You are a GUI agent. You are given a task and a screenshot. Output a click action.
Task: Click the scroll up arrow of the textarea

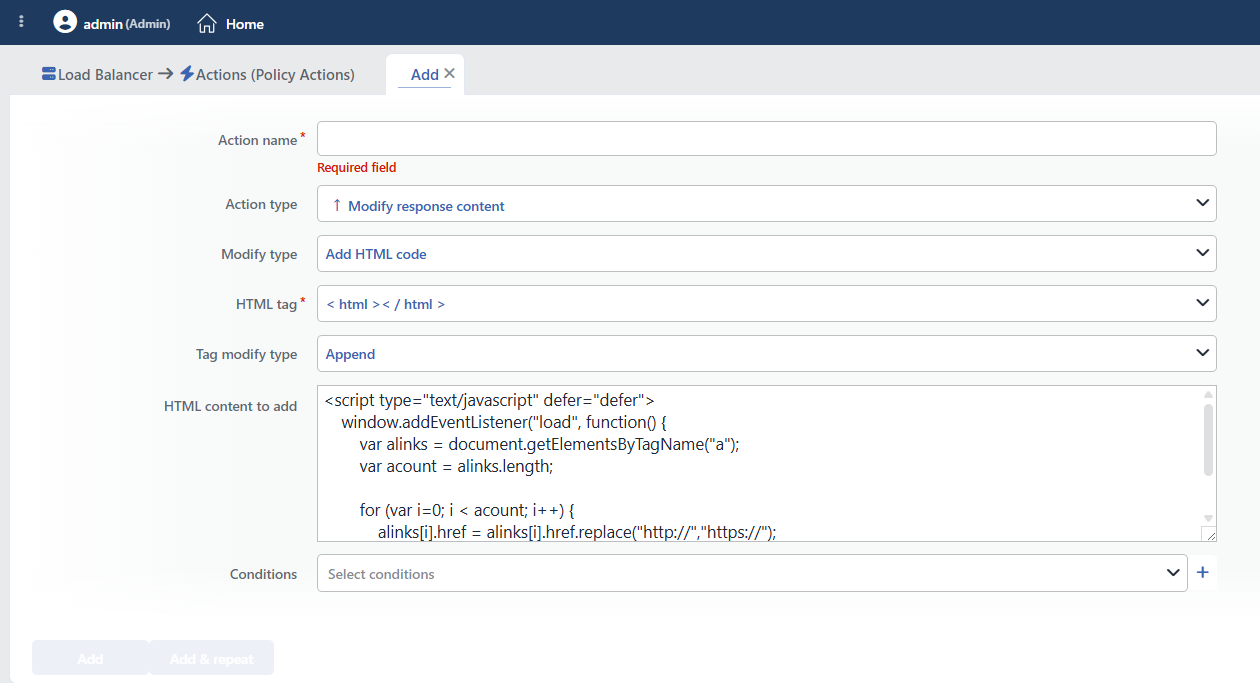pos(1208,394)
